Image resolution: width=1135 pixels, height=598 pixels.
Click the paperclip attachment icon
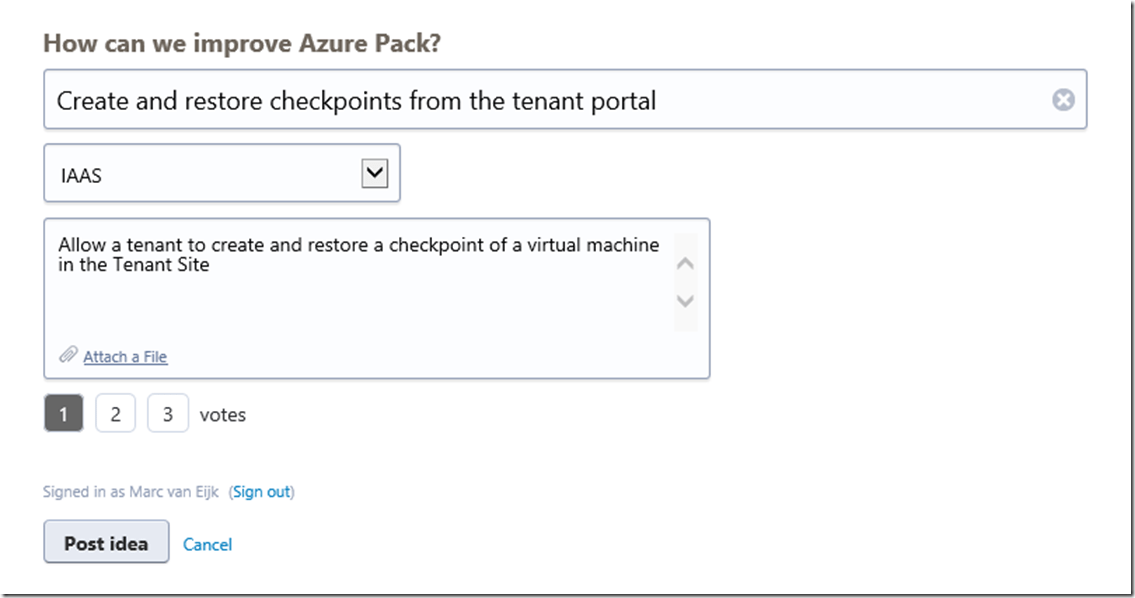click(68, 355)
